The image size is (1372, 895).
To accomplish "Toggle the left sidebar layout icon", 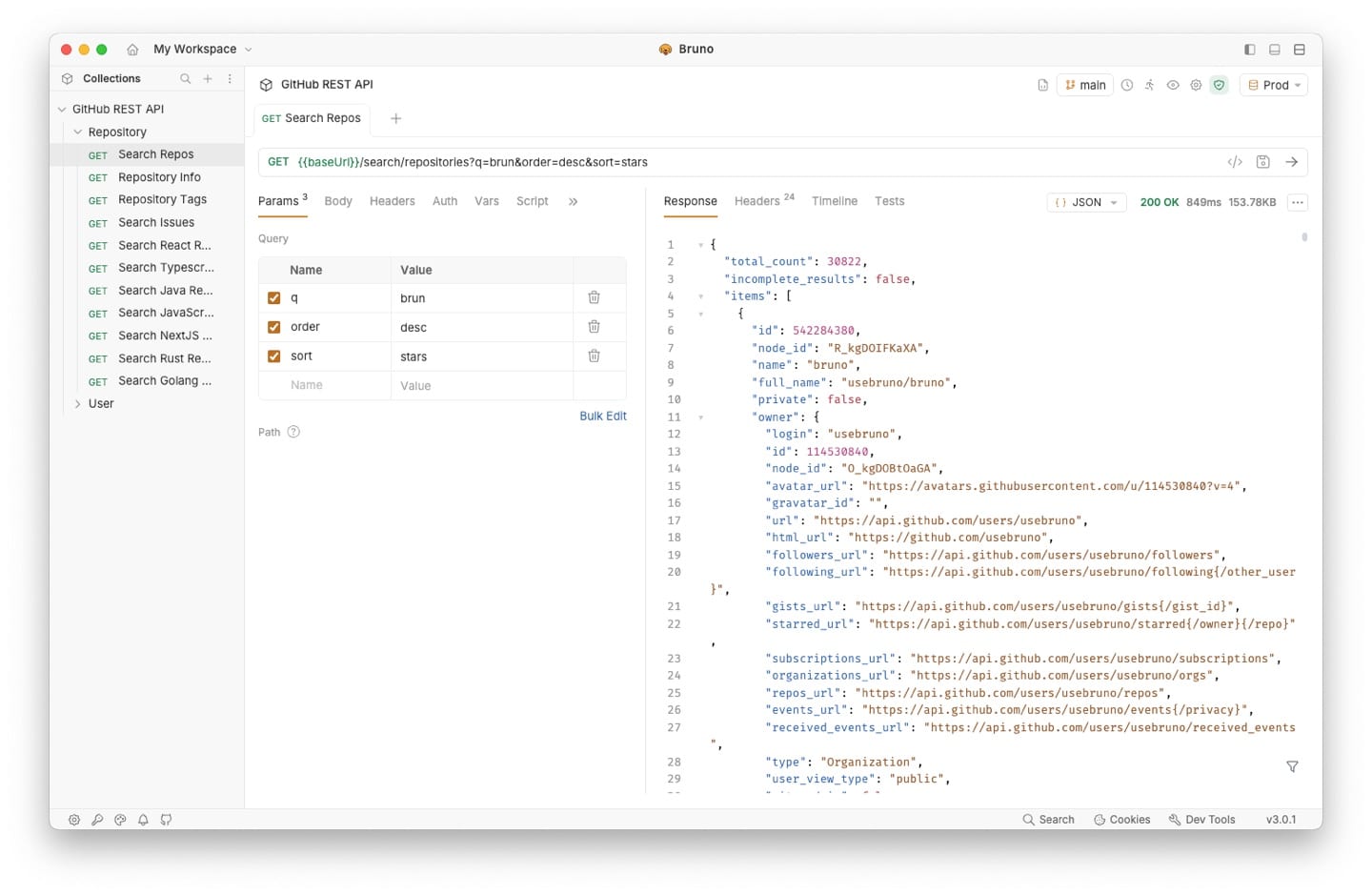I will click(1250, 50).
